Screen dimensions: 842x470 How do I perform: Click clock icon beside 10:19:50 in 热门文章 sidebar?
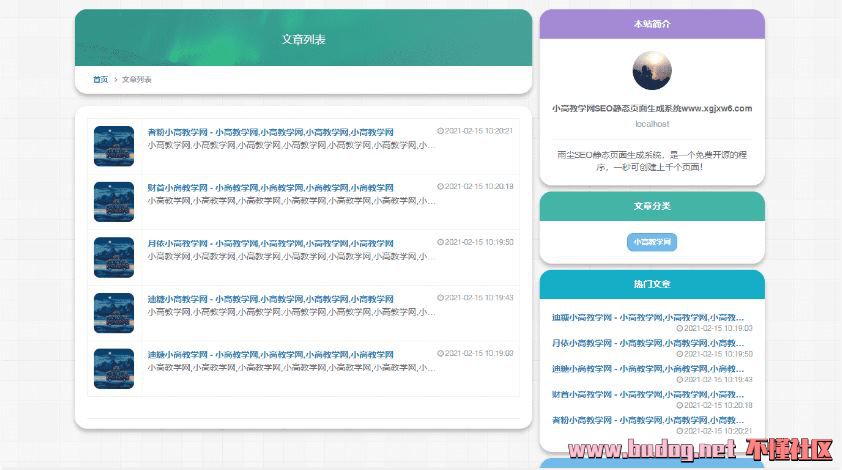click(679, 354)
